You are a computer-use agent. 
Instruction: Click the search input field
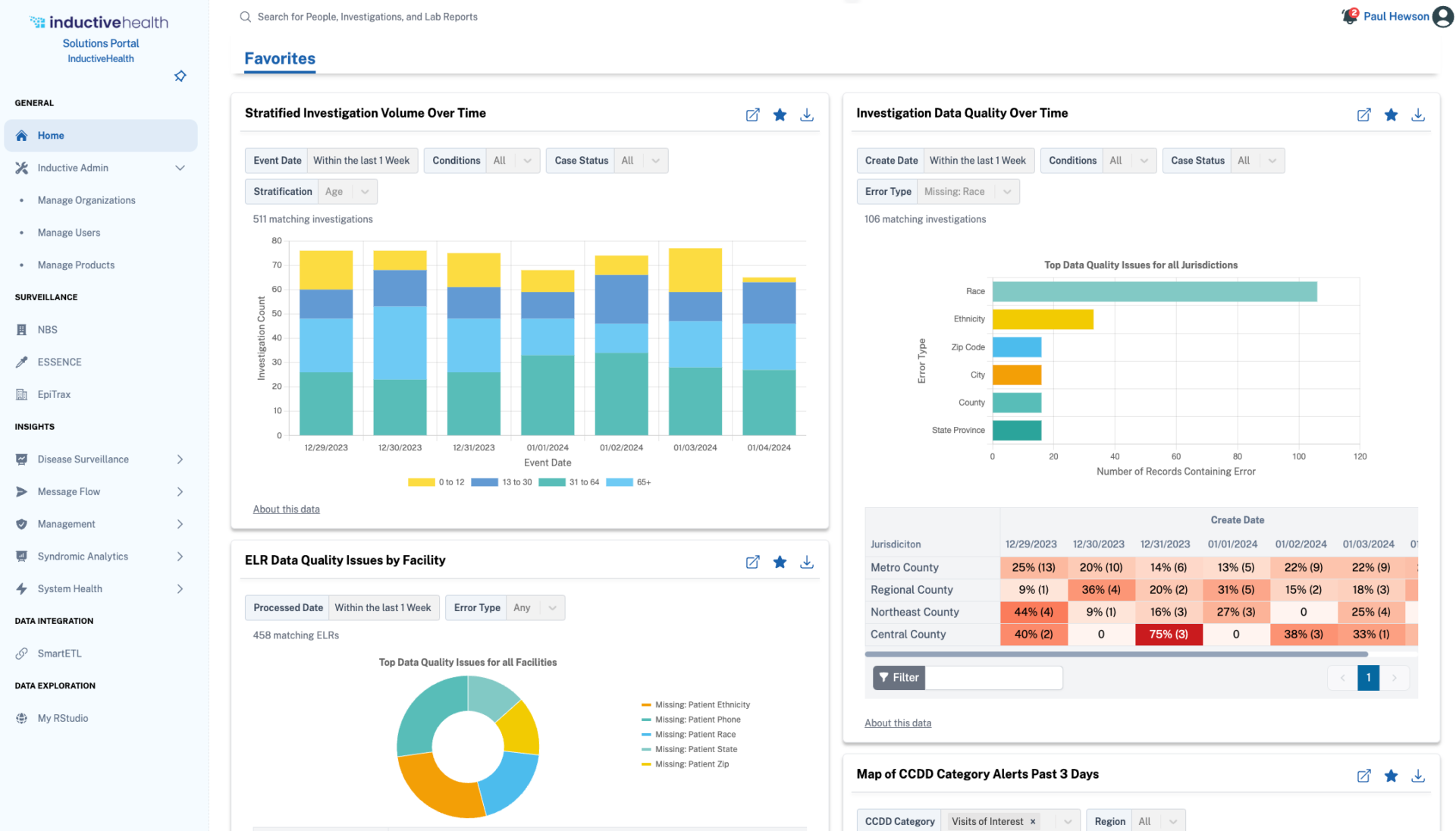point(367,17)
